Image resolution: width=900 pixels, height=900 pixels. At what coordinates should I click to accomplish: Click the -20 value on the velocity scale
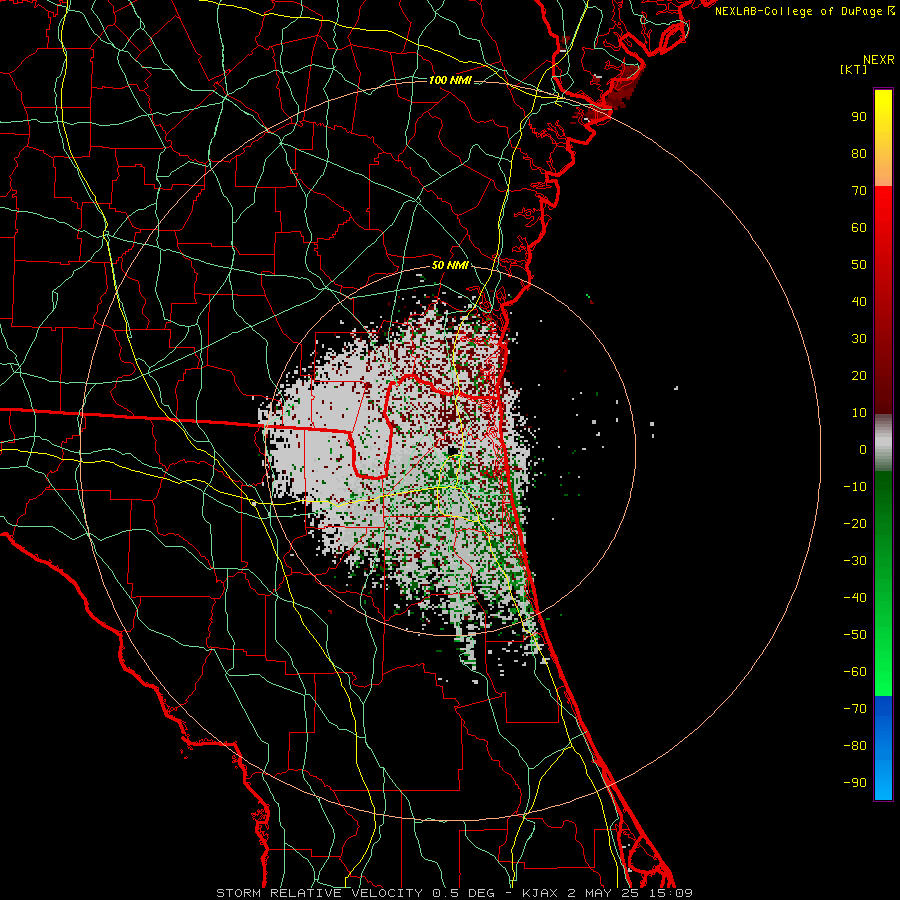[x=855, y=523]
